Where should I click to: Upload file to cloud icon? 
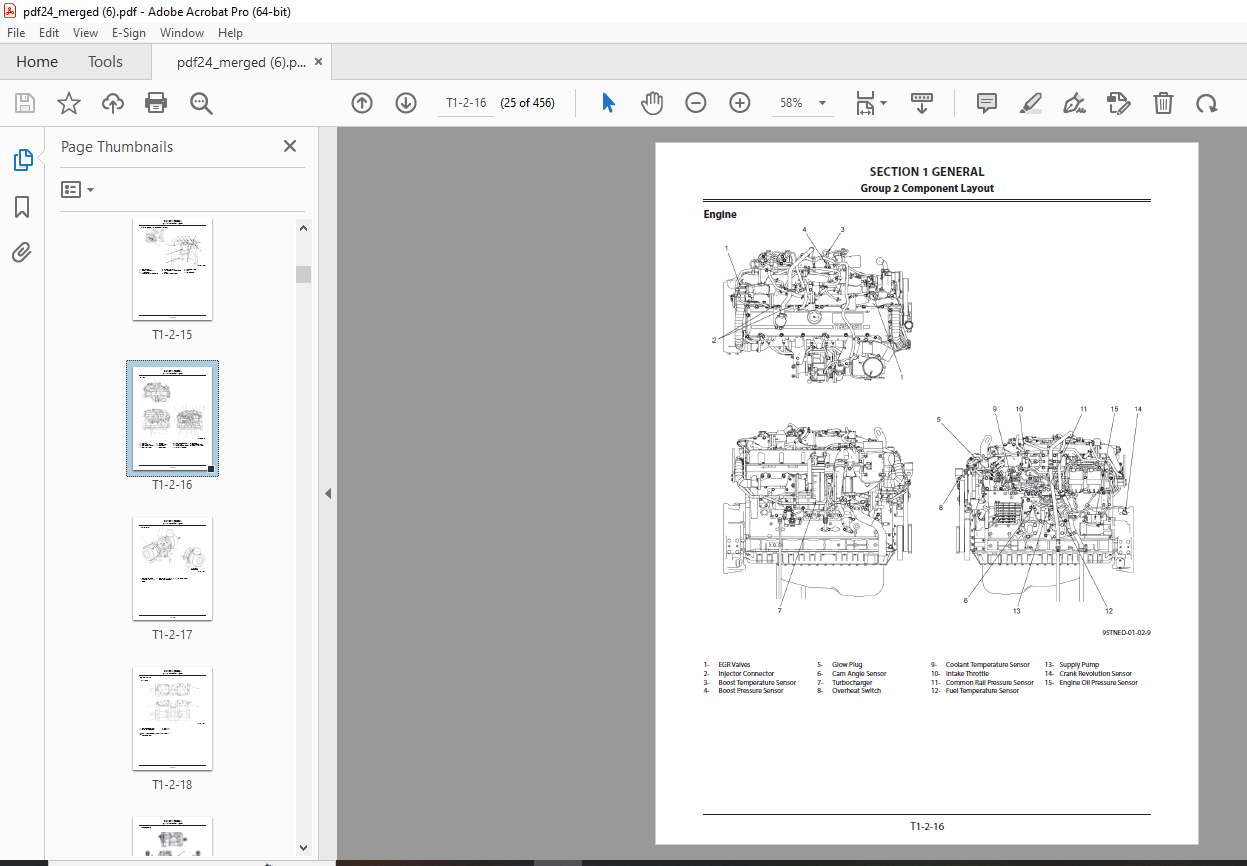point(113,103)
